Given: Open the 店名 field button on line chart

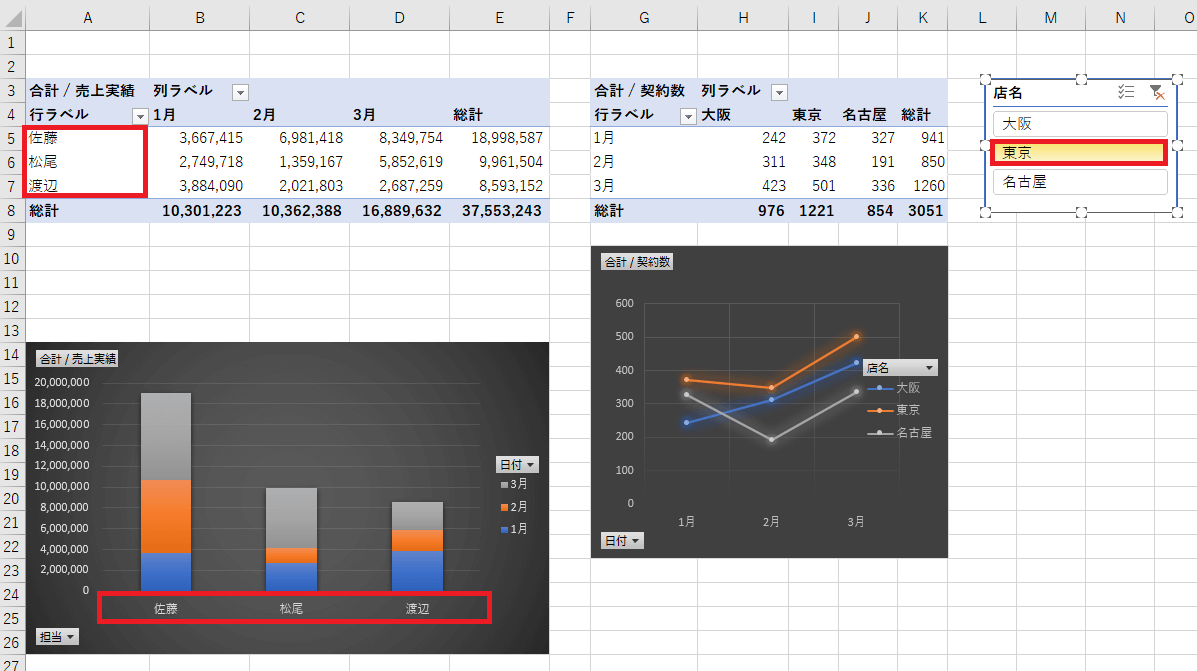Looking at the screenshot, I should 900,368.
